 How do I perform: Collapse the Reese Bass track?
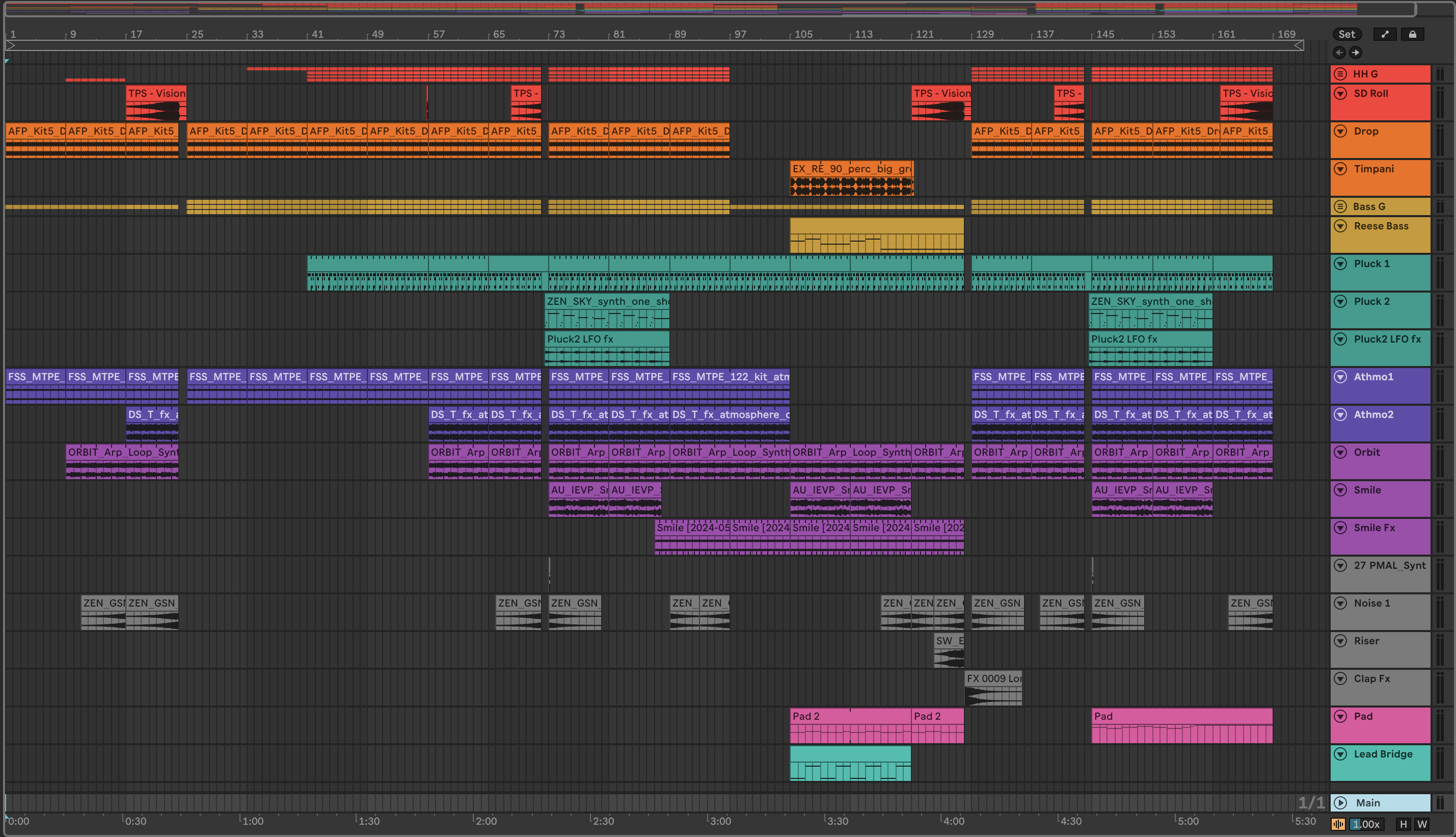[1340, 226]
